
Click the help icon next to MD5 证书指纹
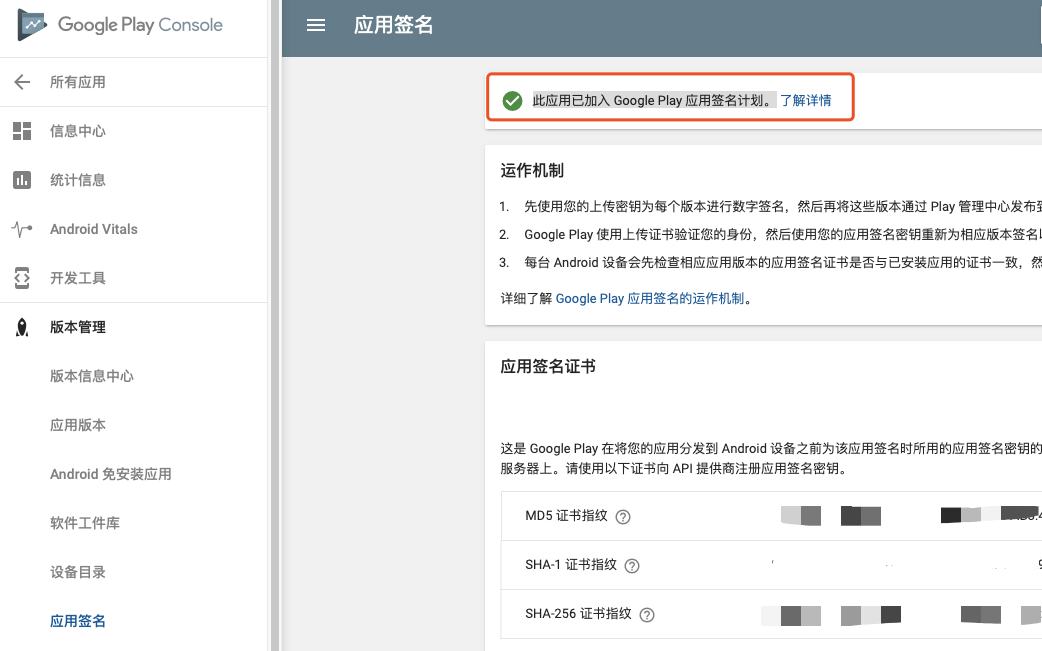pyautogui.click(x=623, y=517)
